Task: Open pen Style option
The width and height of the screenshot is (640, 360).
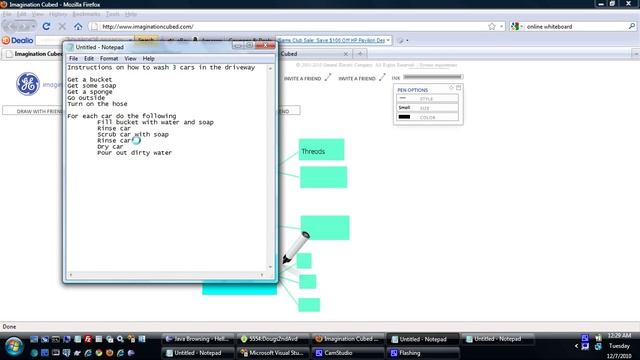Action: (427, 99)
